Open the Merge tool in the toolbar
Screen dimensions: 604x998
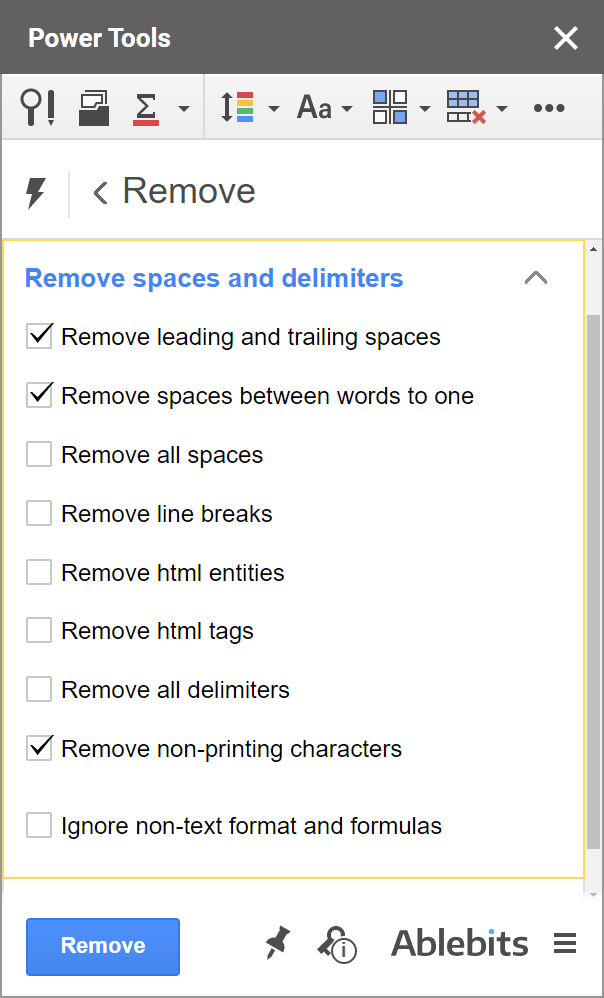pos(93,107)
